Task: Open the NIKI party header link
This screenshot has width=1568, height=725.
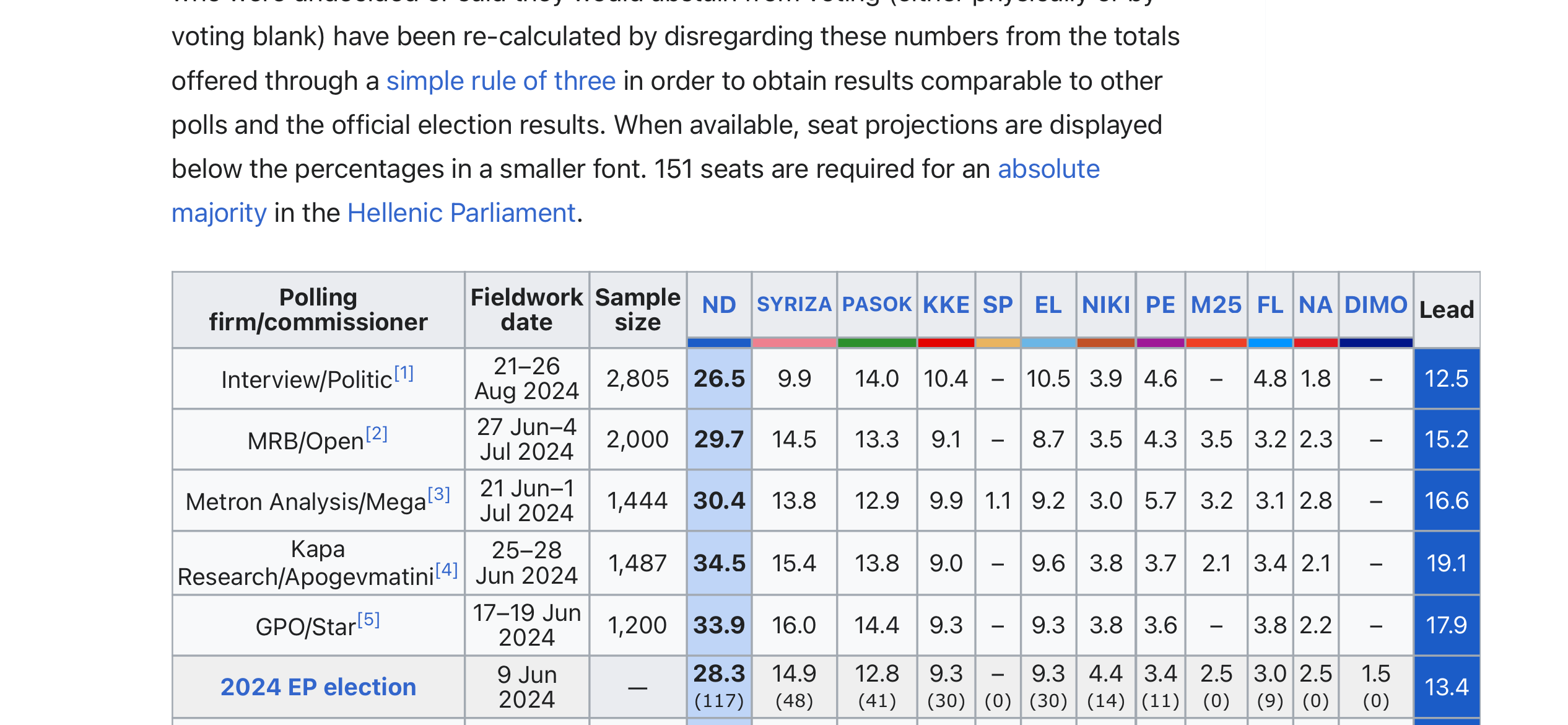Action: click(1105, 305)
